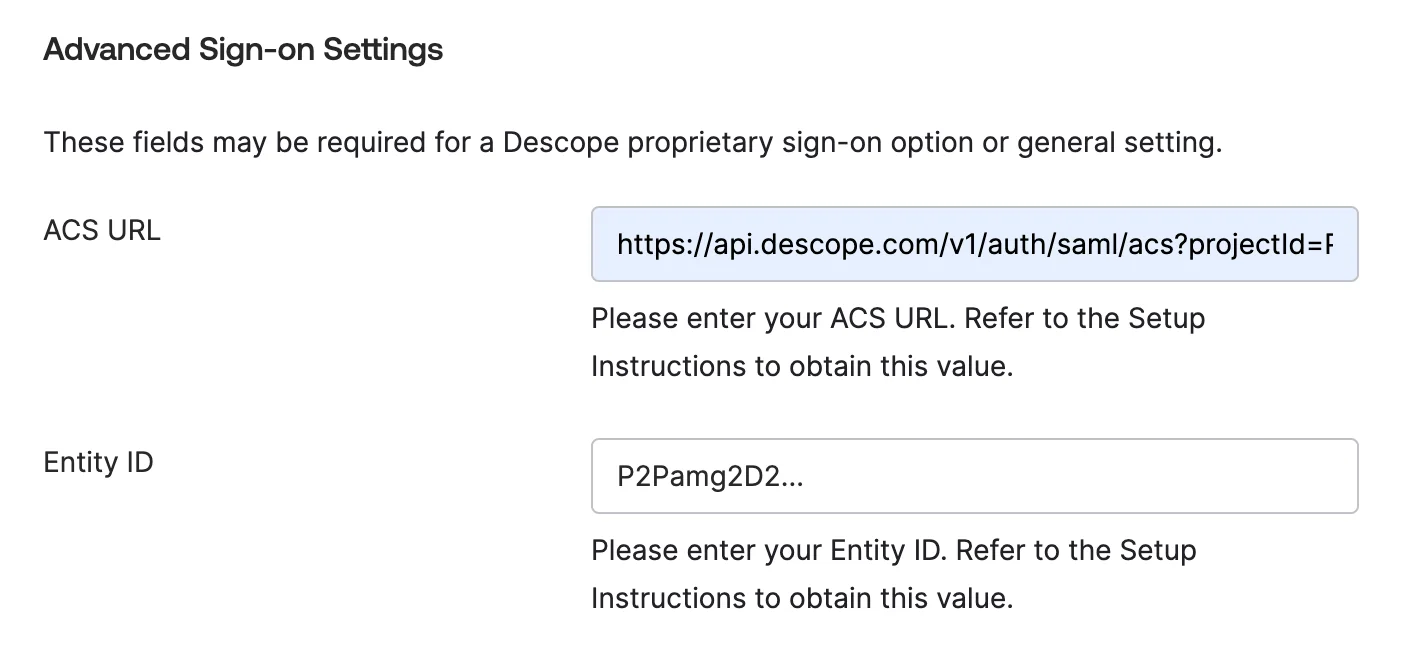
Task: Place cursor in the Entity ID box
Action: point(975,476)
